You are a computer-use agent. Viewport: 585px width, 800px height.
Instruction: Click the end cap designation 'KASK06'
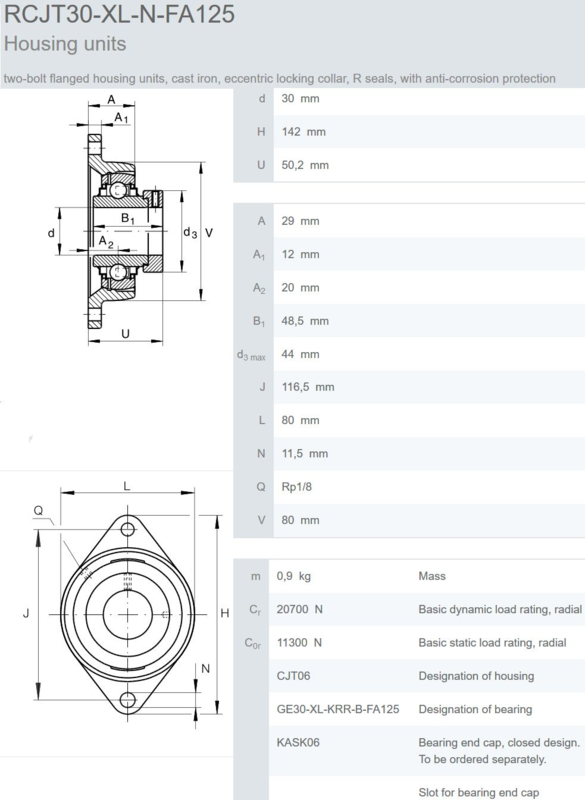click(x=298, y=742)
